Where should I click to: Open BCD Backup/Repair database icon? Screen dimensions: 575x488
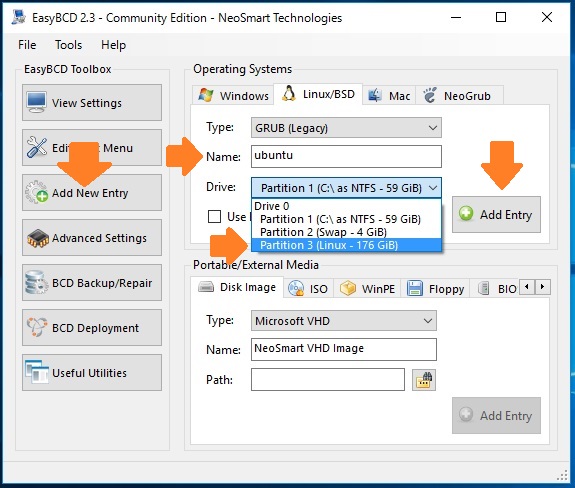36,282
